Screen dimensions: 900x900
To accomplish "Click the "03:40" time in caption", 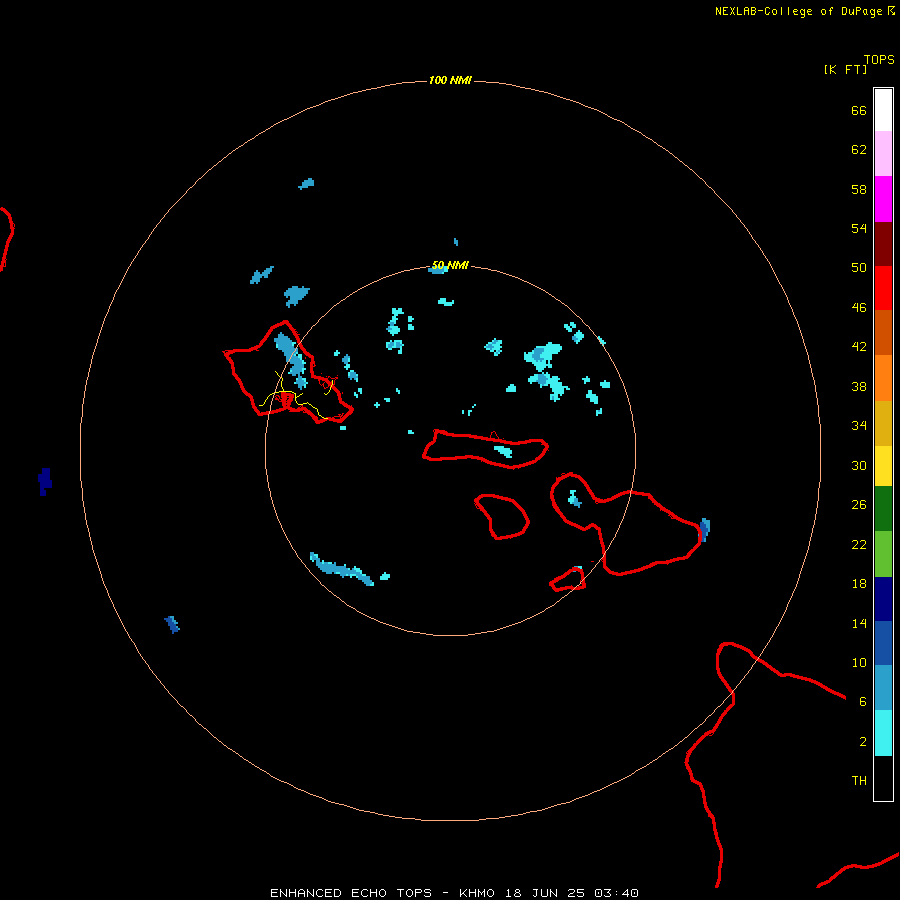I will pyautogui.click(x=616, y=893).
